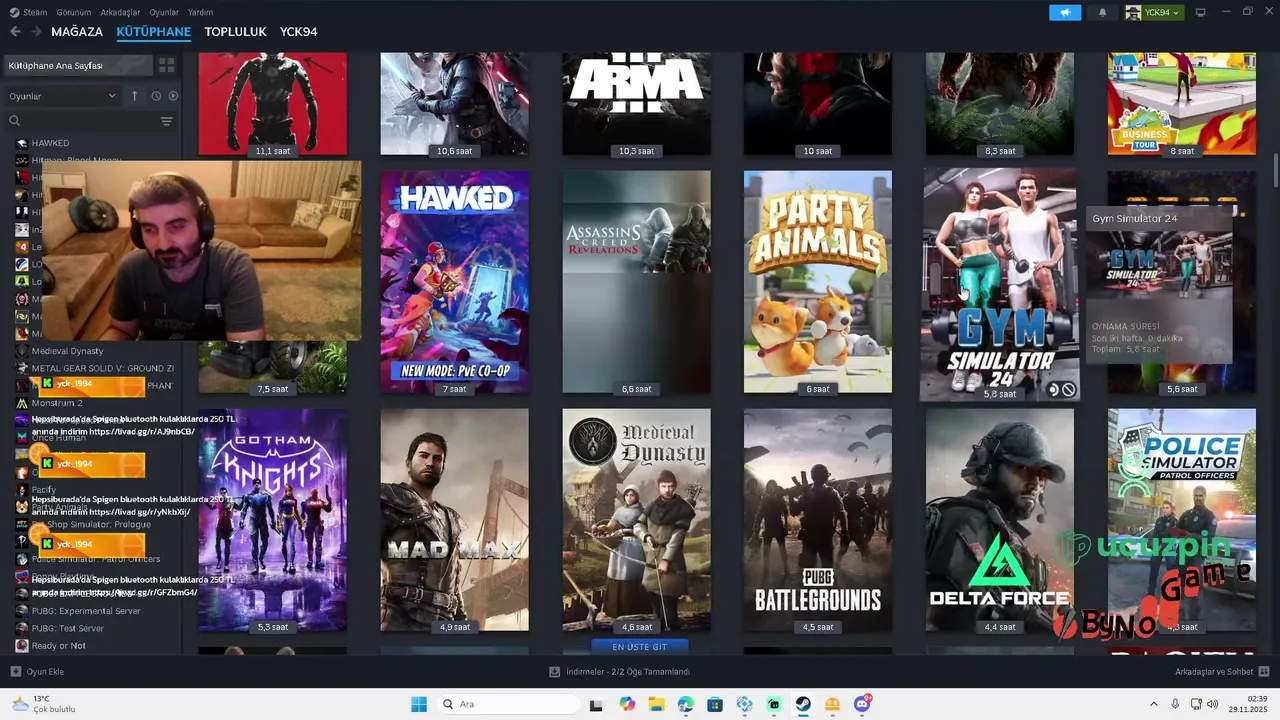Click the taskbar Ara search box
This screenshot has height=720, width=1280.
click(507, 704)
